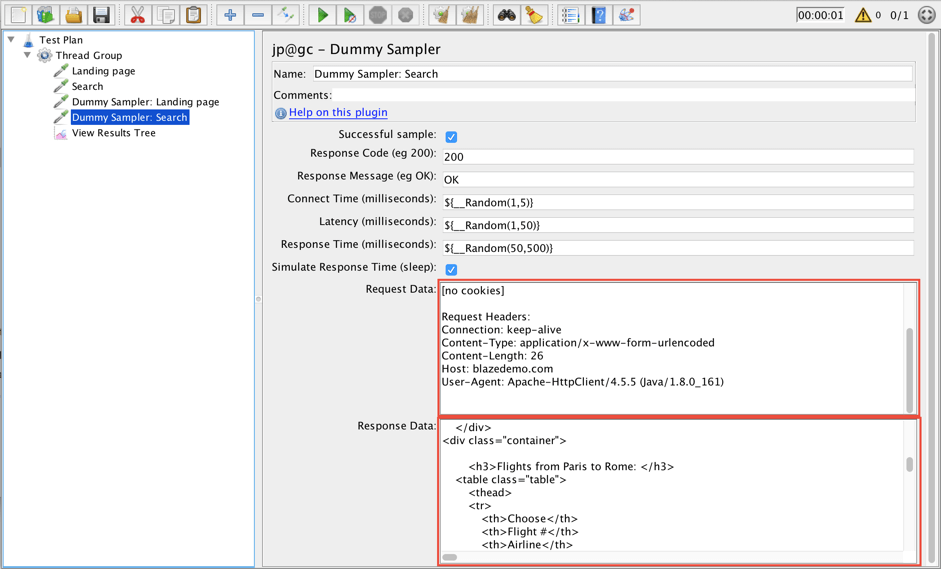
Task: Click the Cut scissors icon
Action: point(138,14)
